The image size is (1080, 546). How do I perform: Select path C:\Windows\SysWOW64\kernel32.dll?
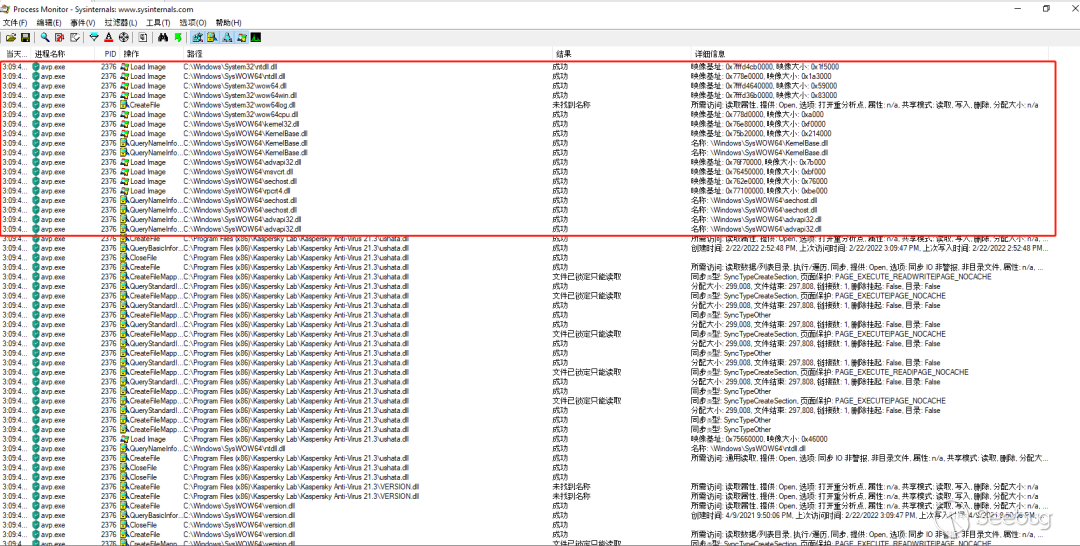[x=240, y=124]
